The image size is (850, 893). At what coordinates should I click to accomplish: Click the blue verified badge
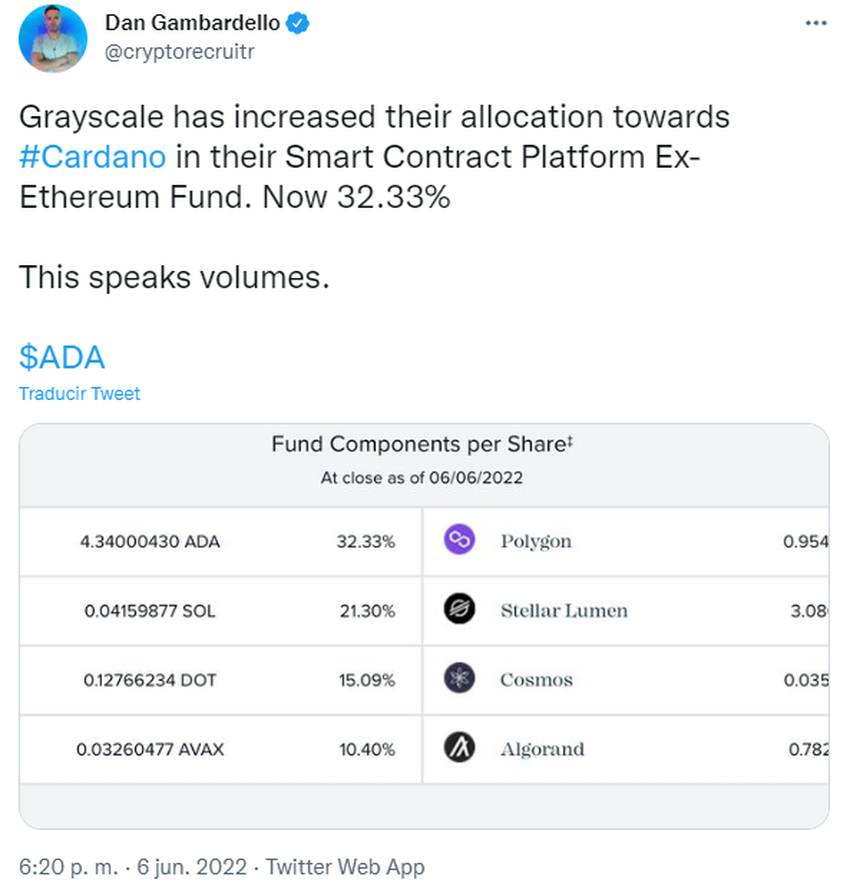(x=298, y=23)
